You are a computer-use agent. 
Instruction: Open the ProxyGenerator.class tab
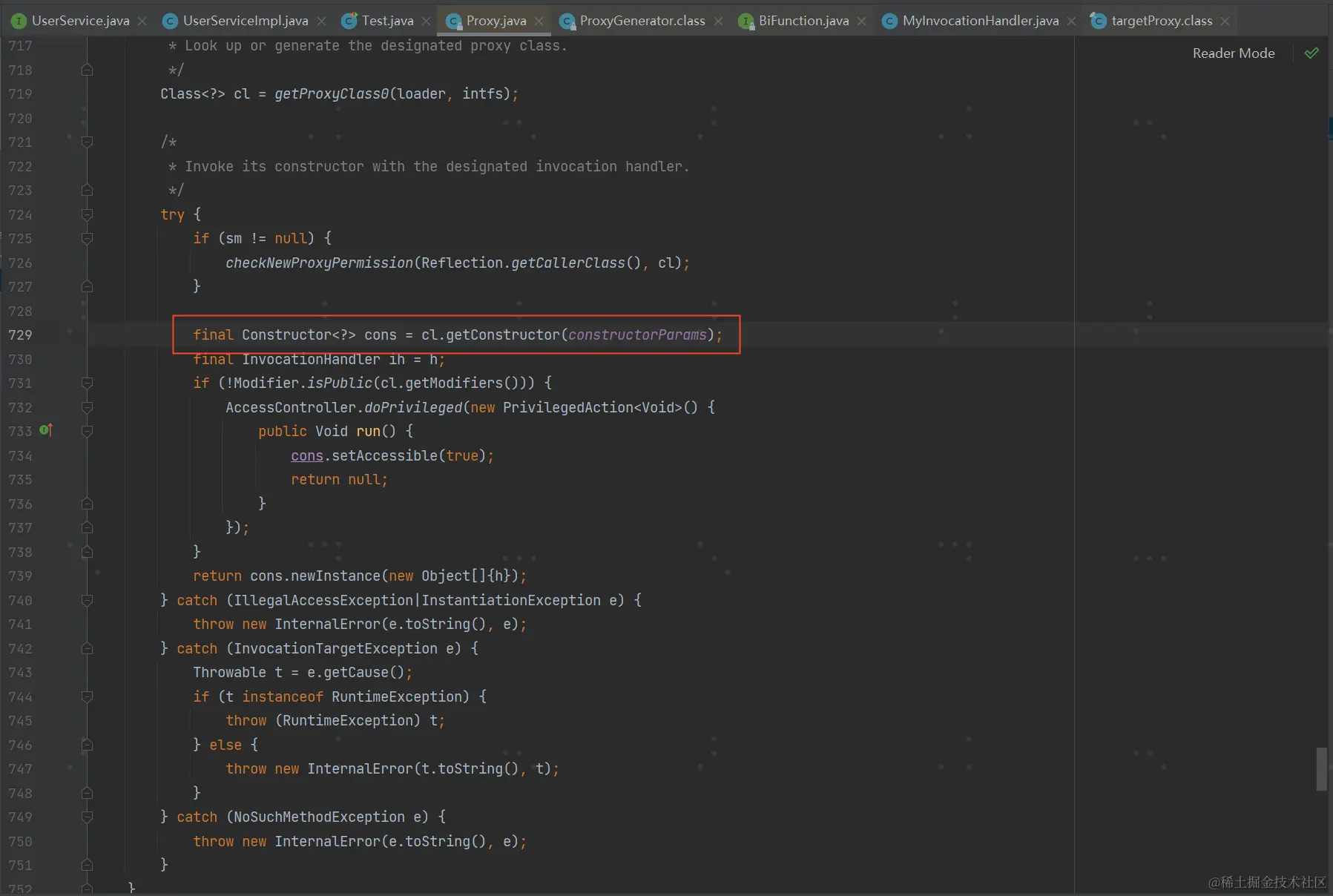(642, 21)
